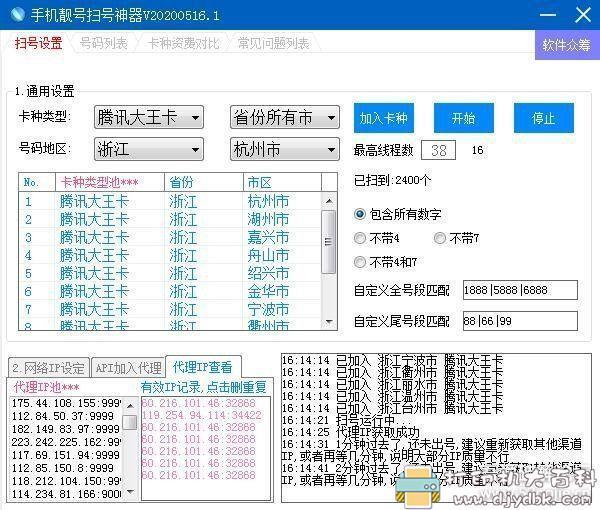The height and width of the screenshot is (510, 600).
Task: Expand the 腾讯大王卡 card type dropdown
Action: click(149, 117)
